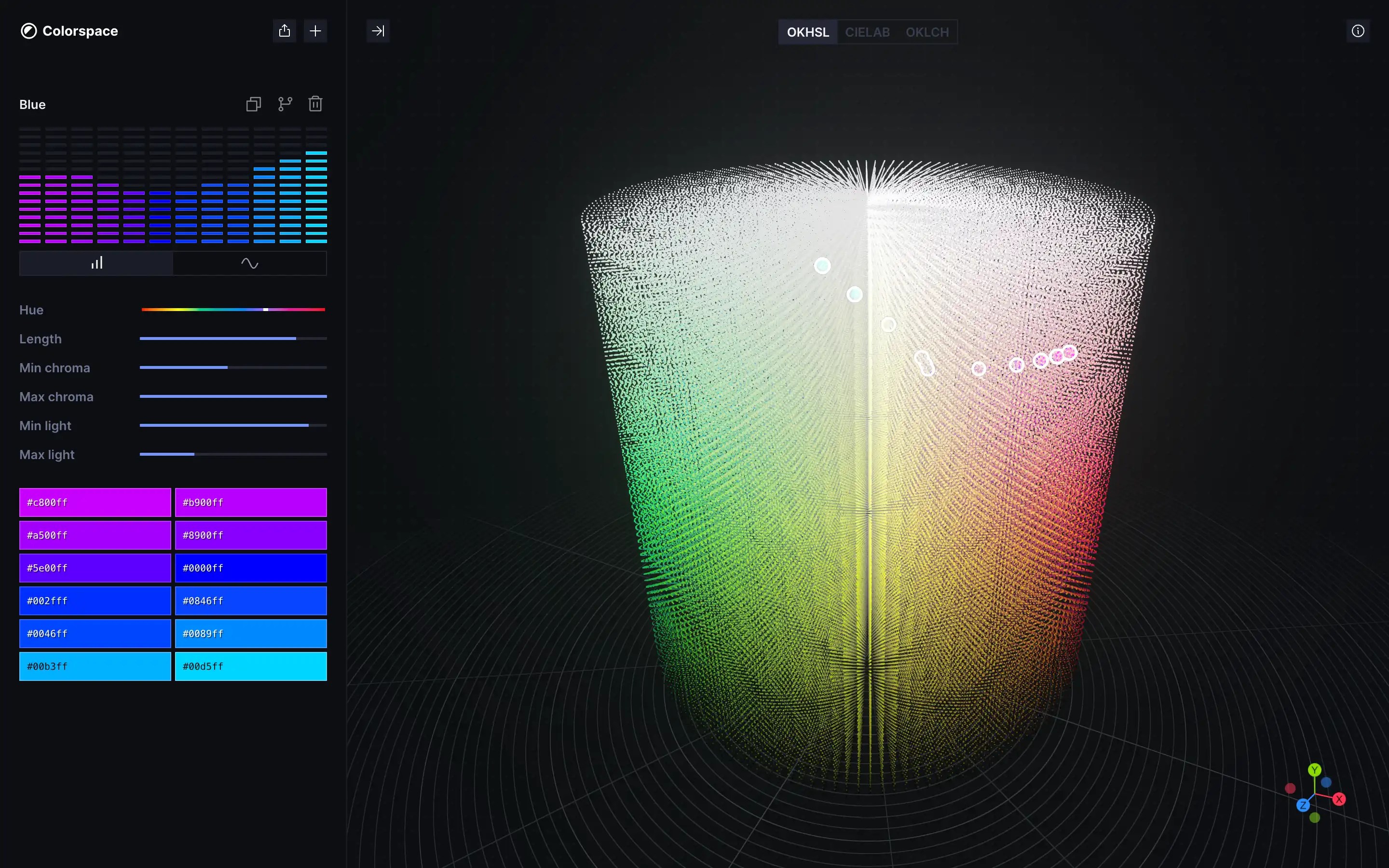Switch to bar chart view mode

(96, 263)
